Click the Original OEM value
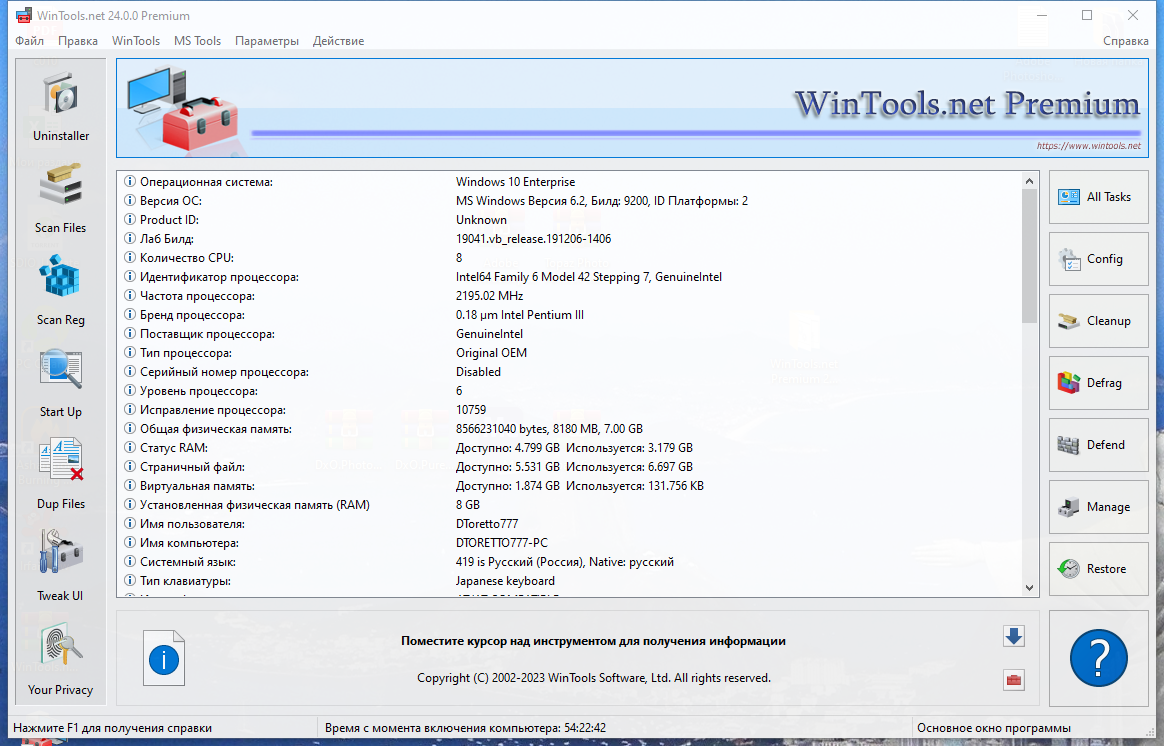 [491, 353]
